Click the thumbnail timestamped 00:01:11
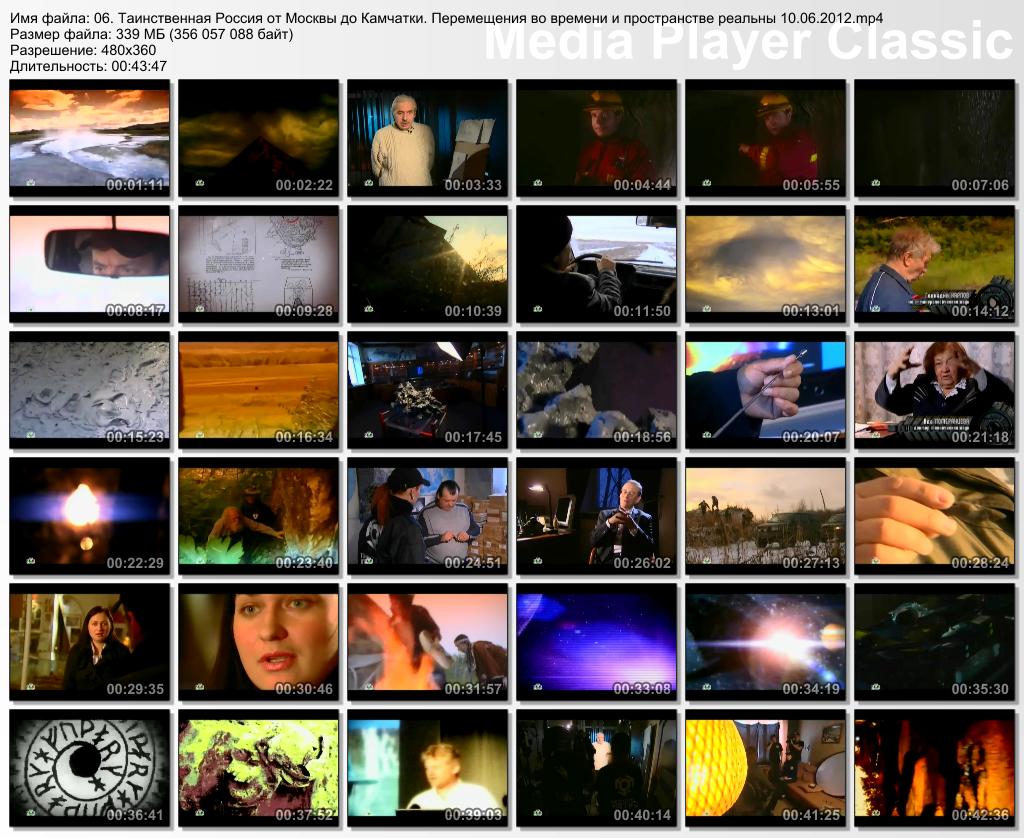Screen dimensions: 1024x838 [x=89, y=139]
